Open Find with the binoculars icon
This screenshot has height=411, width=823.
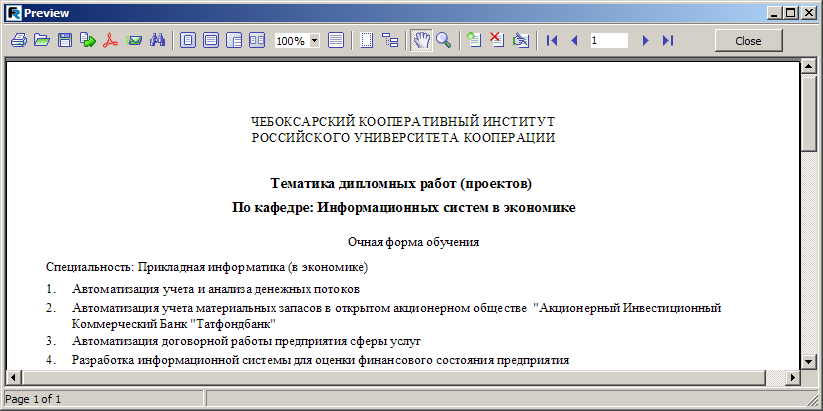157,40
